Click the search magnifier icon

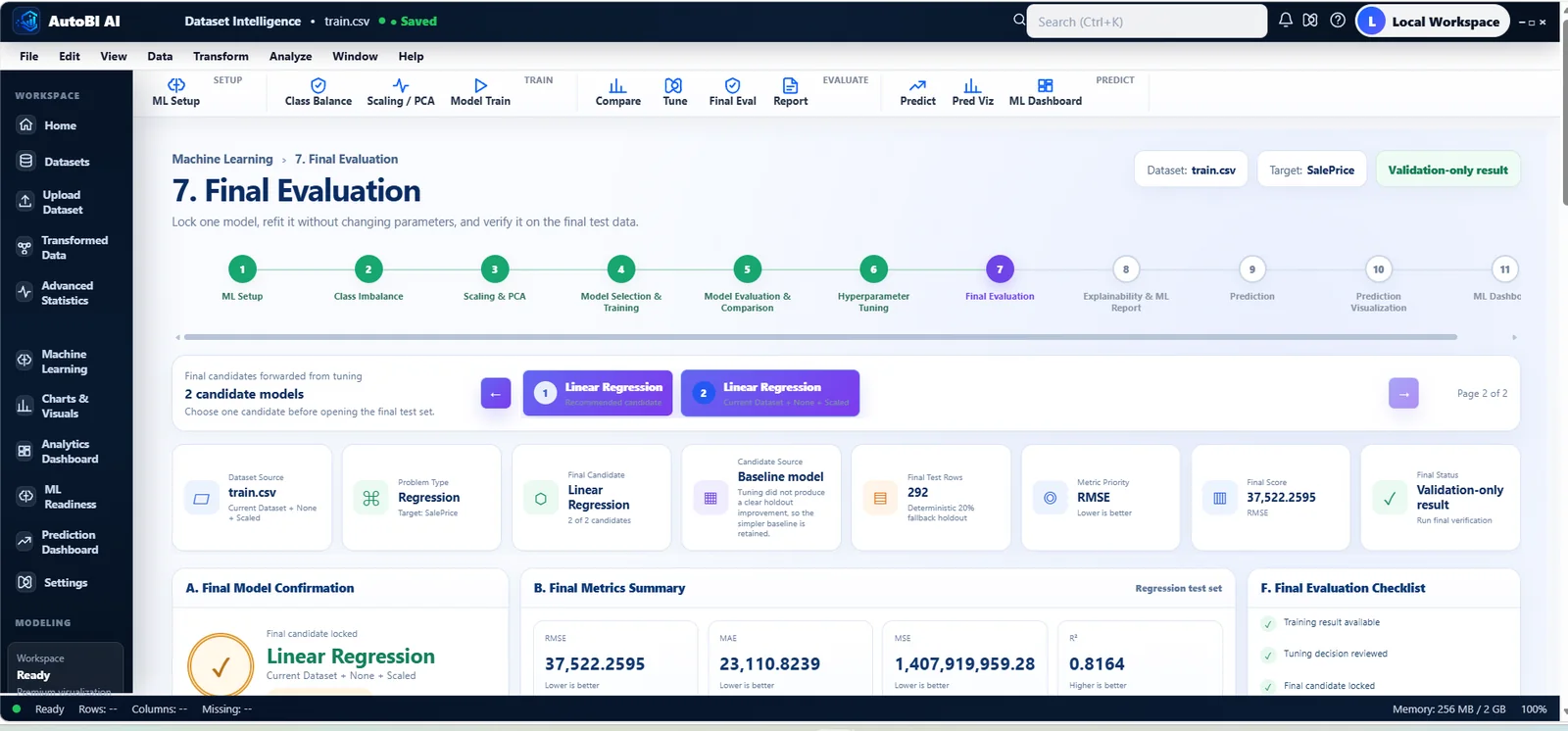1019,20
